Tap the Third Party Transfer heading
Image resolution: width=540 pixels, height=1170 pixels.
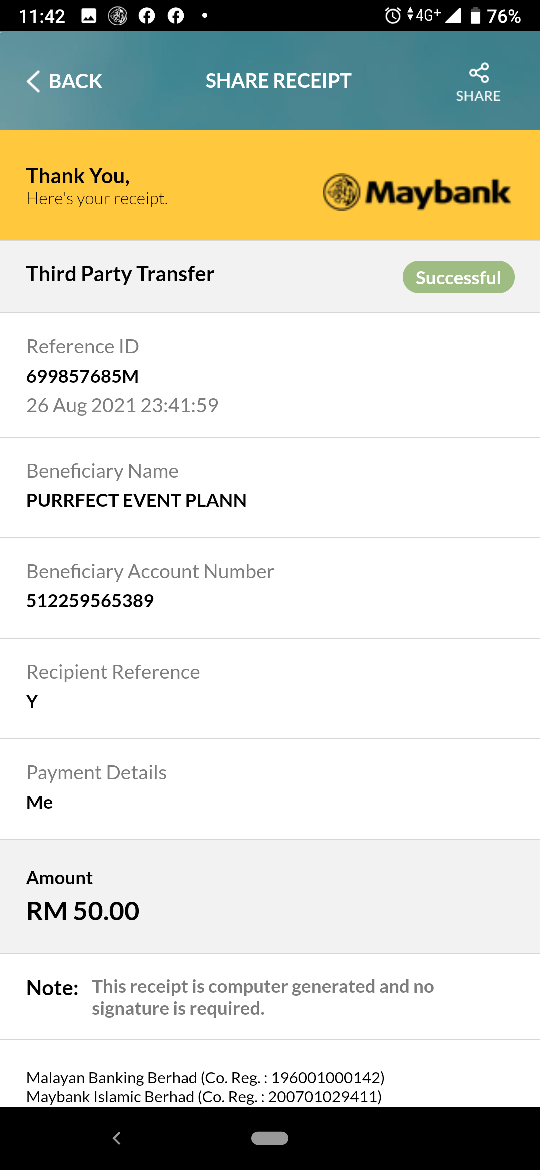pos(120,274)
